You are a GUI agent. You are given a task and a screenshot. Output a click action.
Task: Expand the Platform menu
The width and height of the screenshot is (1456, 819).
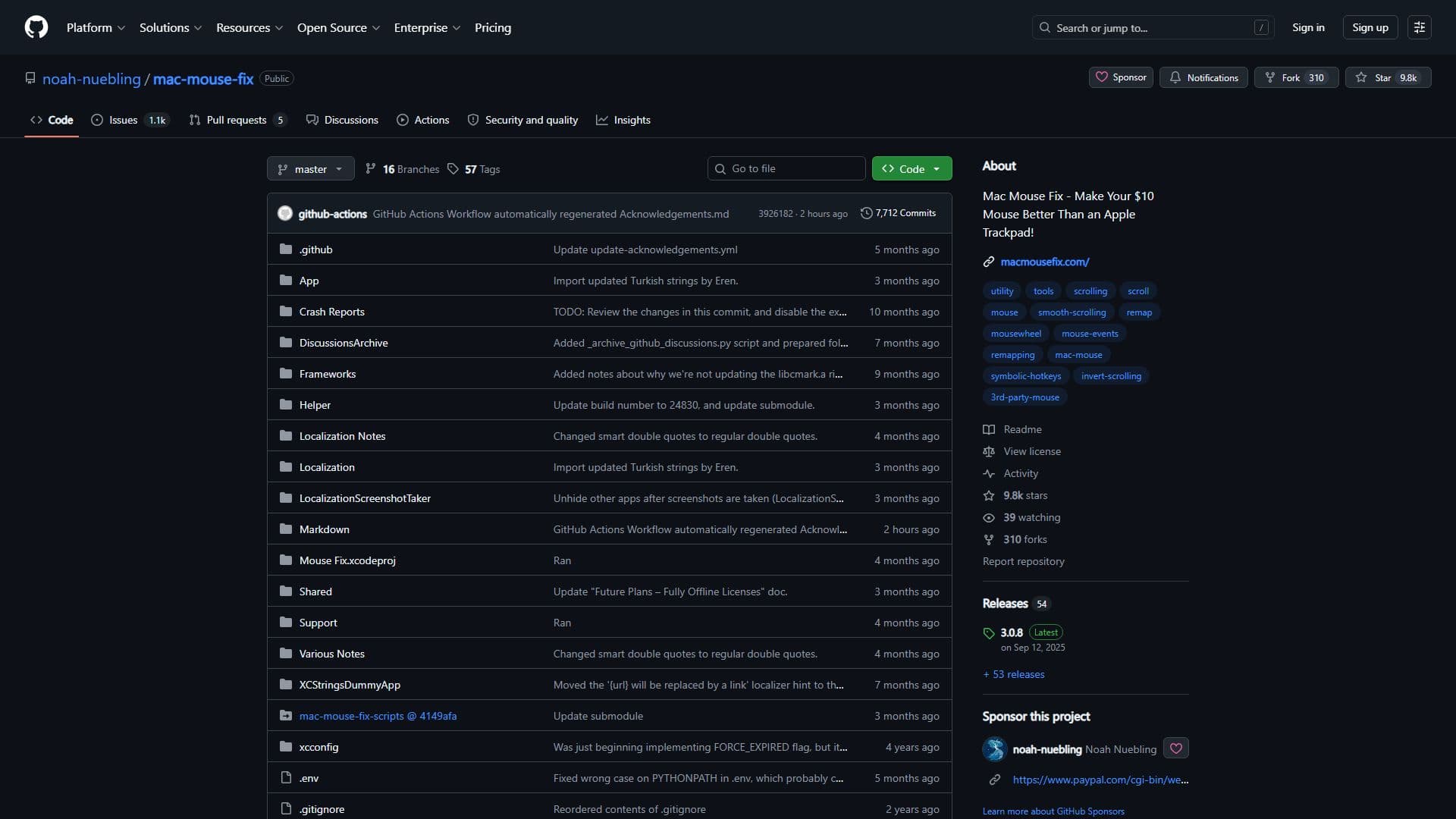pyautogui.click(x=96, y=27)
